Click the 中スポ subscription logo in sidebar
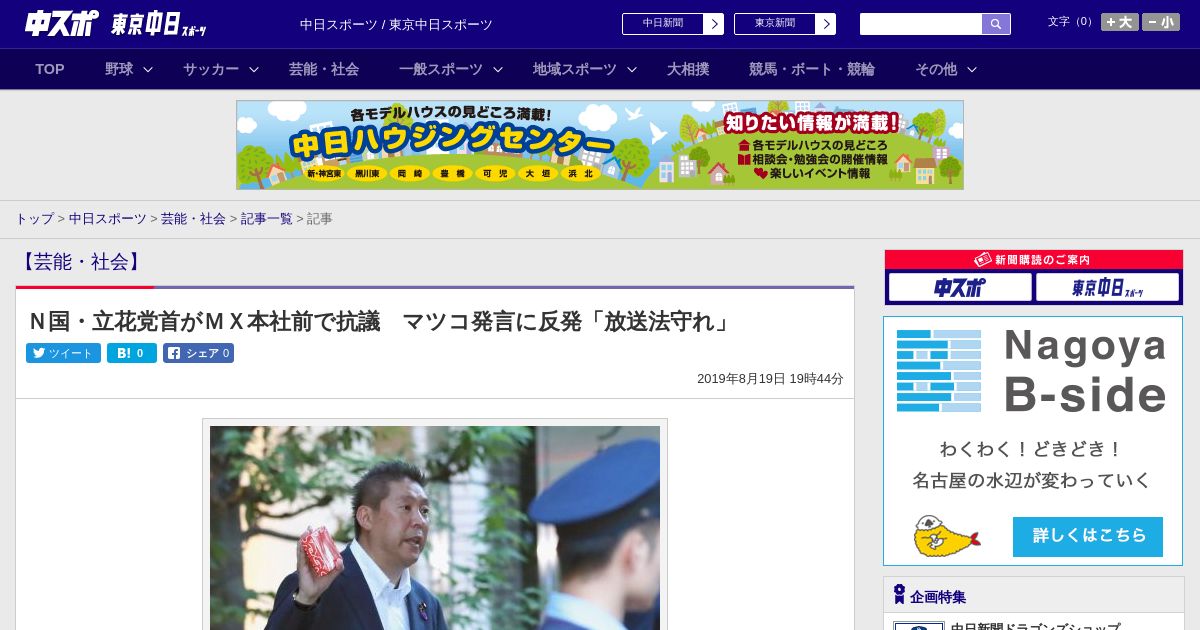This screenshot has width=1200, height=630. pyautogui.click(x=960, y=288)
